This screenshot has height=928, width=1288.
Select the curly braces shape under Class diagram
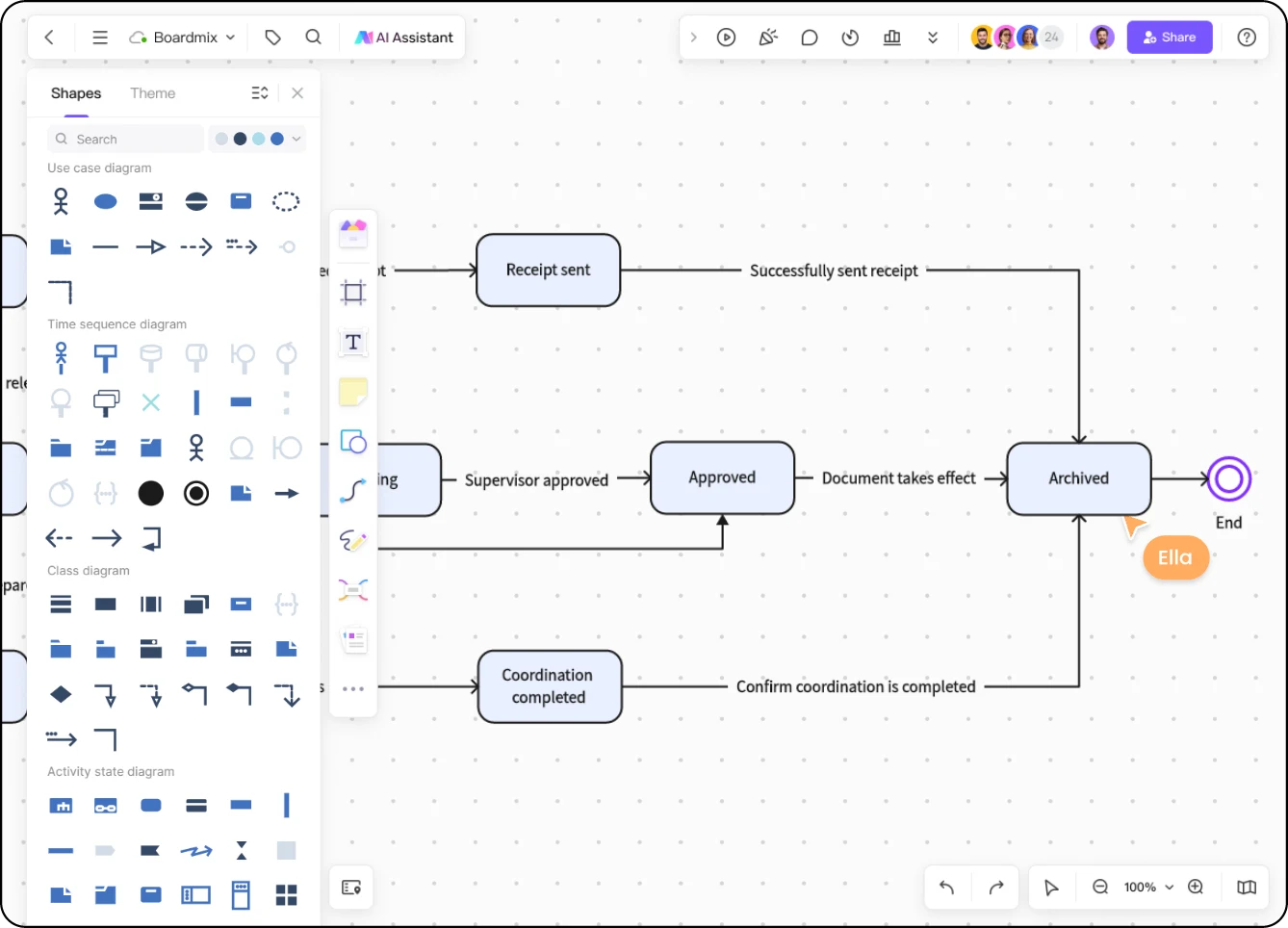click(x=286, y=605)
